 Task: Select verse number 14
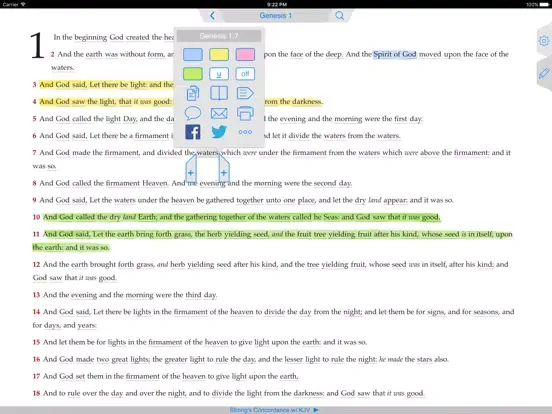pyautogui.click(x=36, y=312)
